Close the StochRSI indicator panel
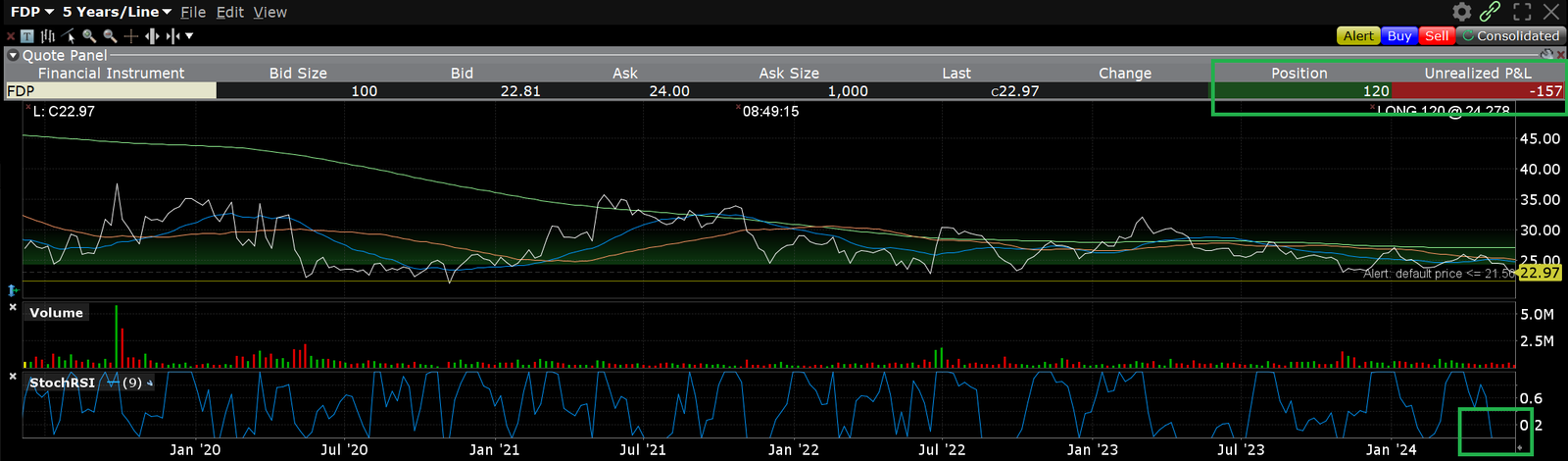 tap(13, 377)
